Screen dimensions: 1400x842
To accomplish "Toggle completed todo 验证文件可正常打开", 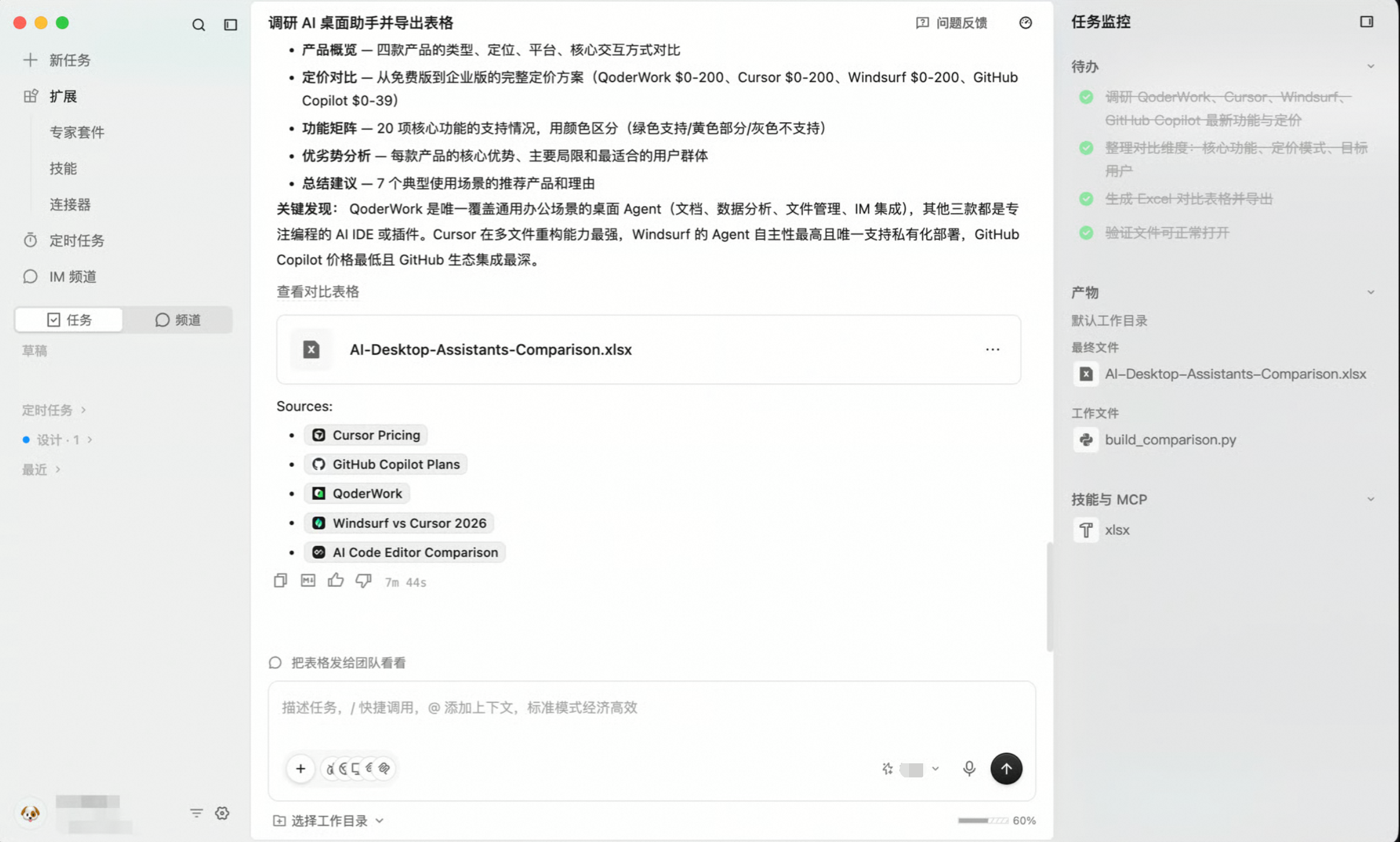I will (x=1086, y=233).
